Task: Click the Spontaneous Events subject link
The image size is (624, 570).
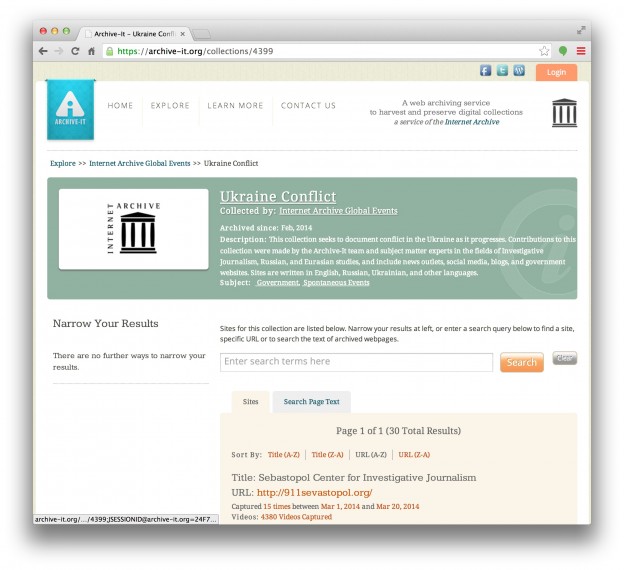Action: click(x=336, y=283)
